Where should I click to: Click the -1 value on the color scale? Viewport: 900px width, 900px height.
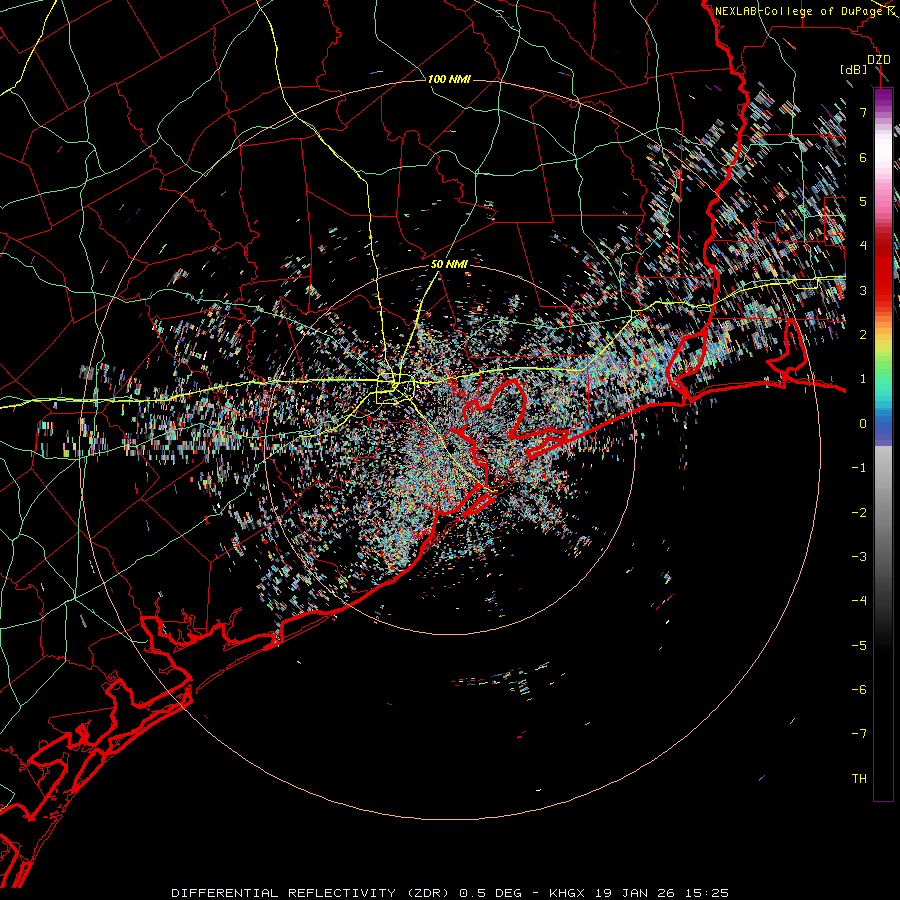coord(859,468)
